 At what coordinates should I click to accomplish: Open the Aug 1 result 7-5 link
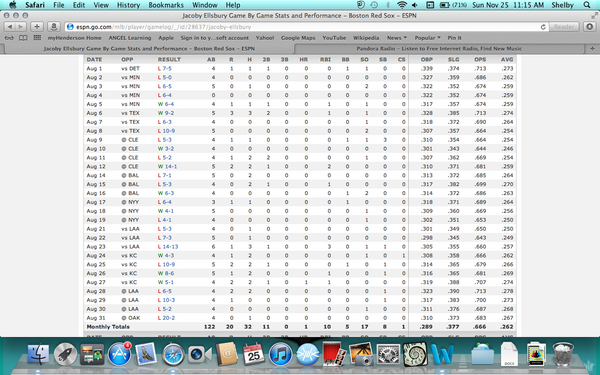167,68
